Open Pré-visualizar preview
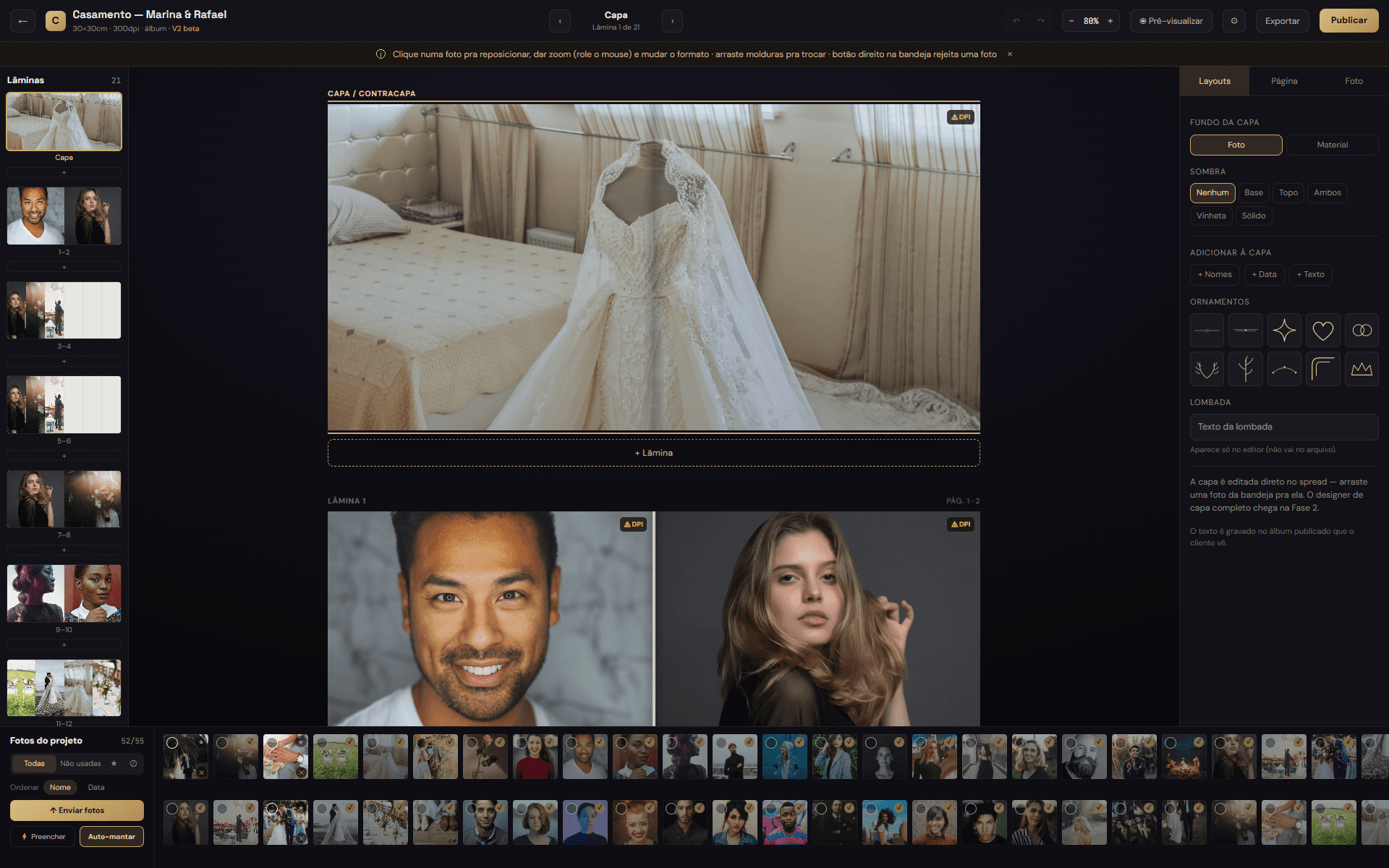This screenshot has width=1389, height=868. point(1171,21)
